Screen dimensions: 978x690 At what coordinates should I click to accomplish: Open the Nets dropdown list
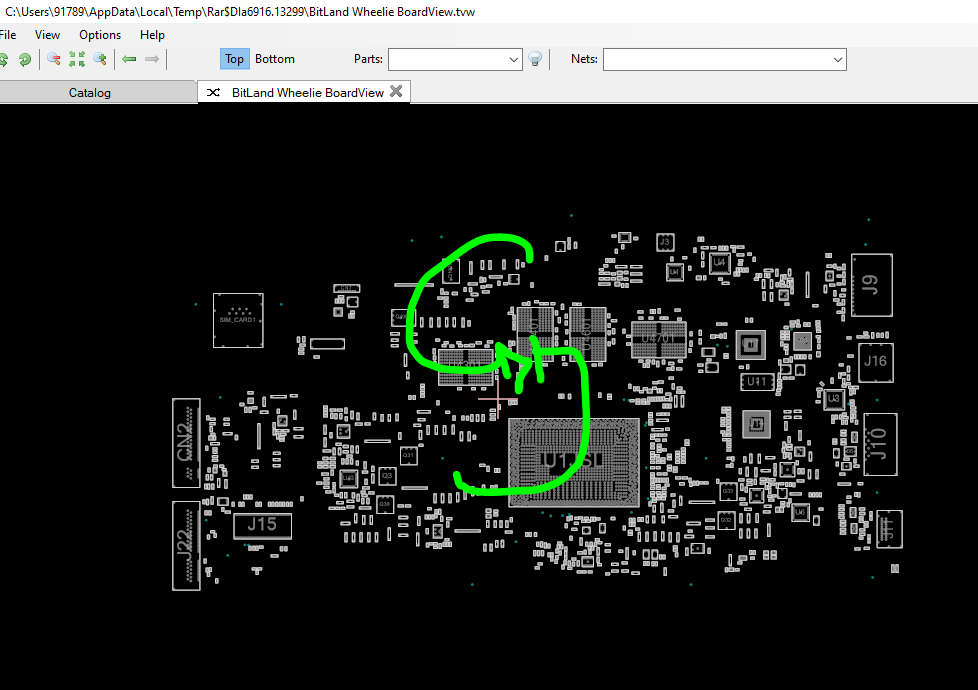tap(837, 60)
